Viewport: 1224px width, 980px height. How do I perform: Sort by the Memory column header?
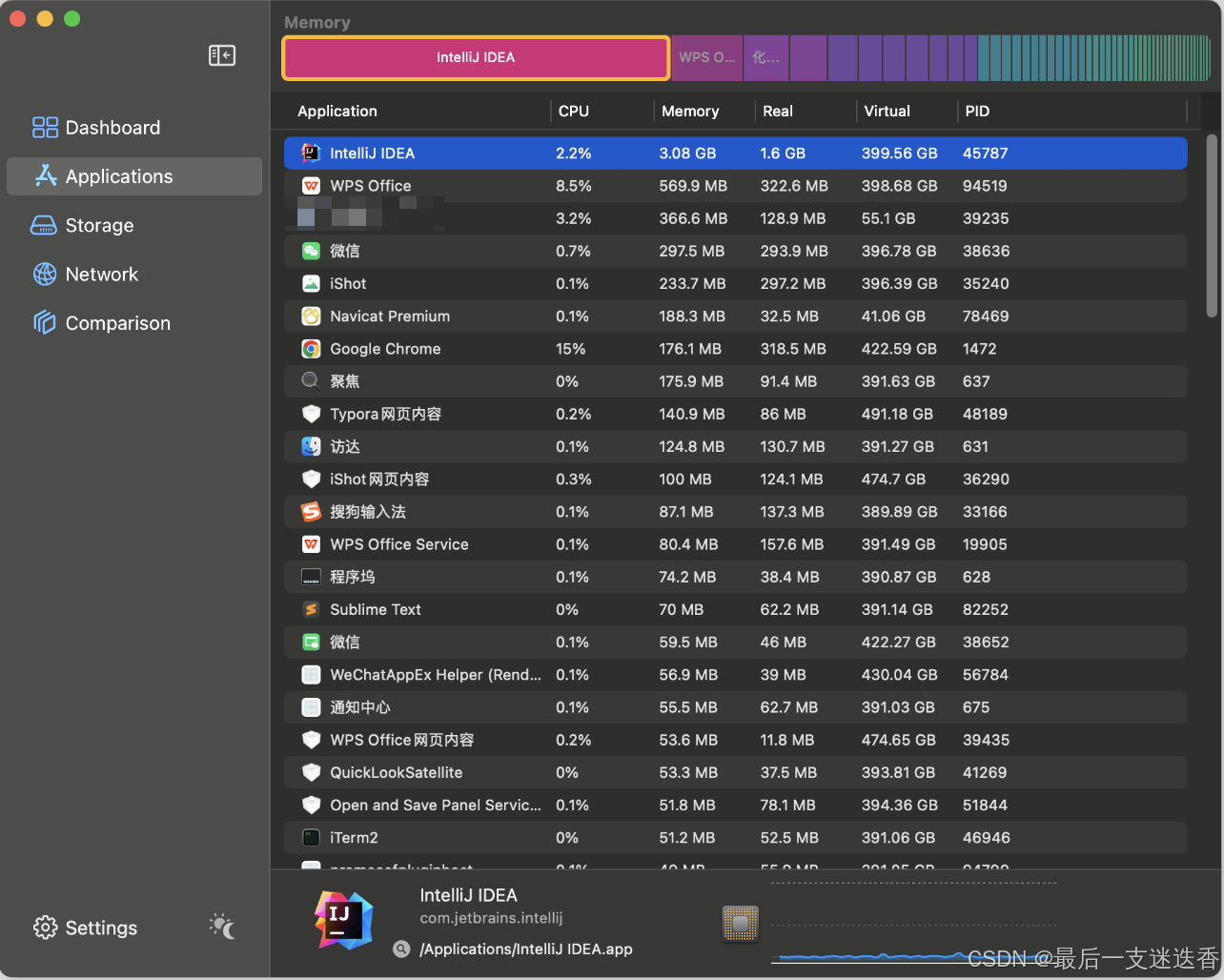pyautogui.click(x=690, y=112)
